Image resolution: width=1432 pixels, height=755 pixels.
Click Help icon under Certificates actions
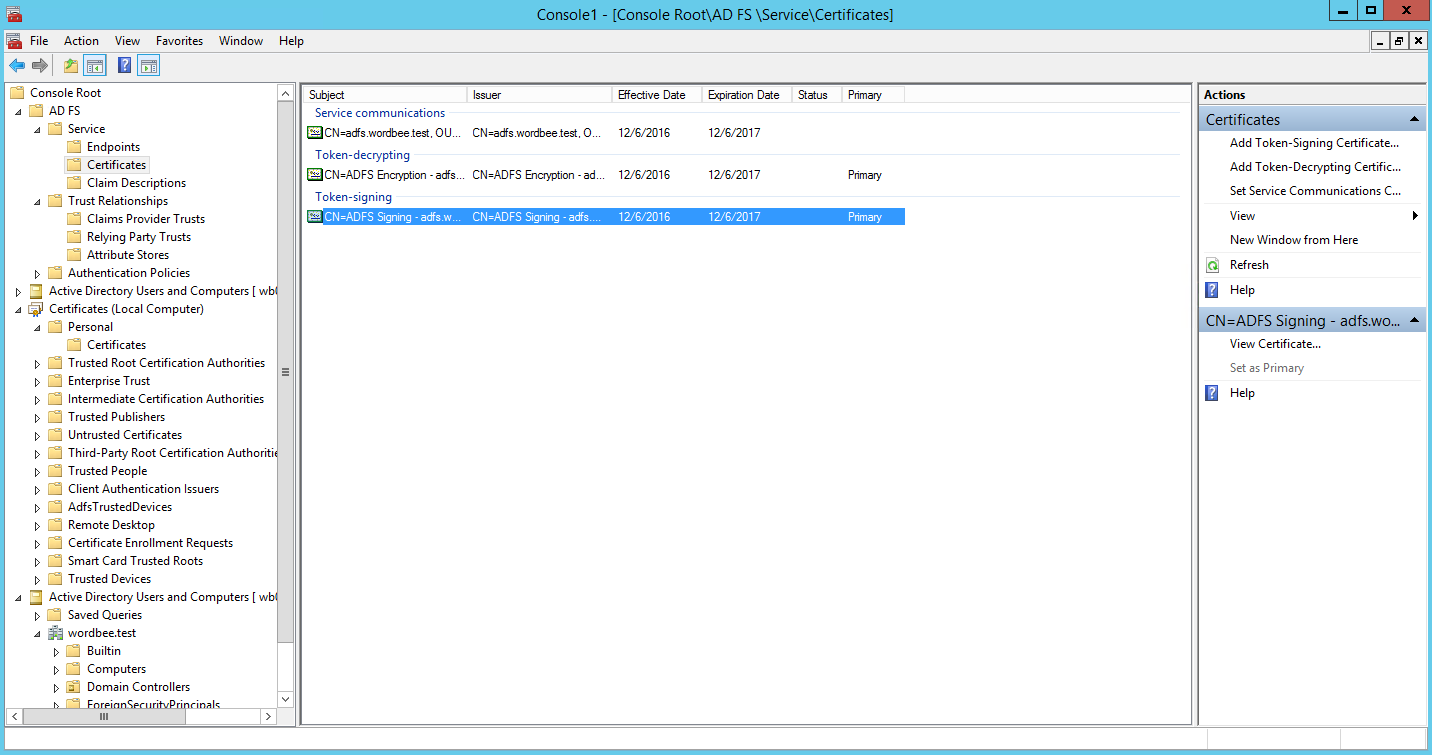[1211, 289]
